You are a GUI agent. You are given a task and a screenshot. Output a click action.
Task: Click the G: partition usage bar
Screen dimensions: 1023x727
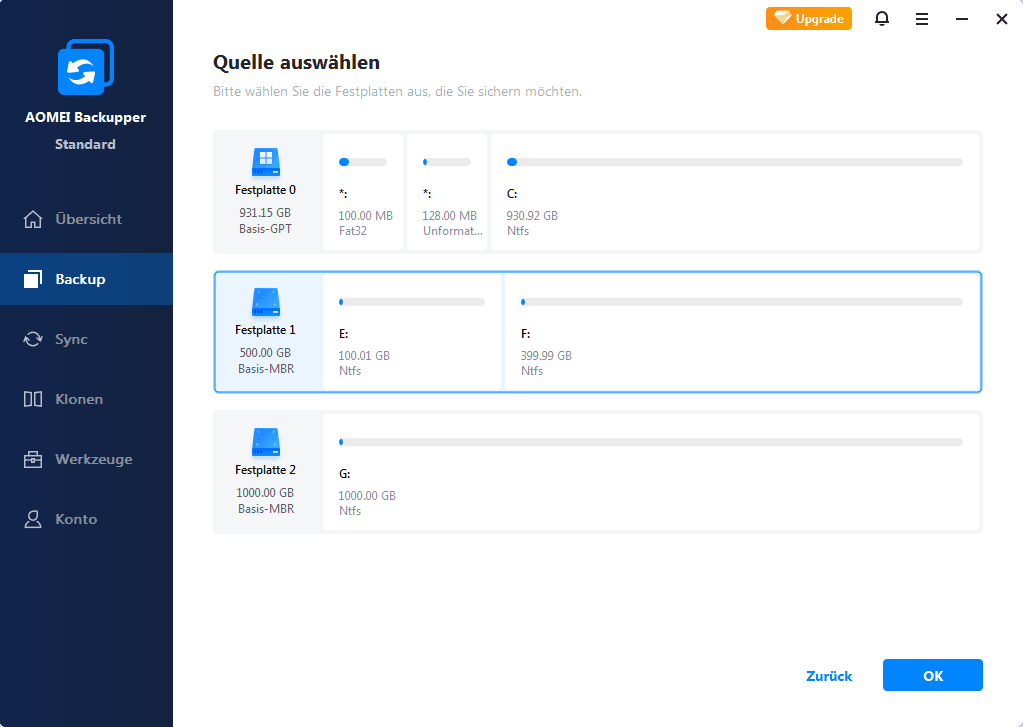[650, 441]
